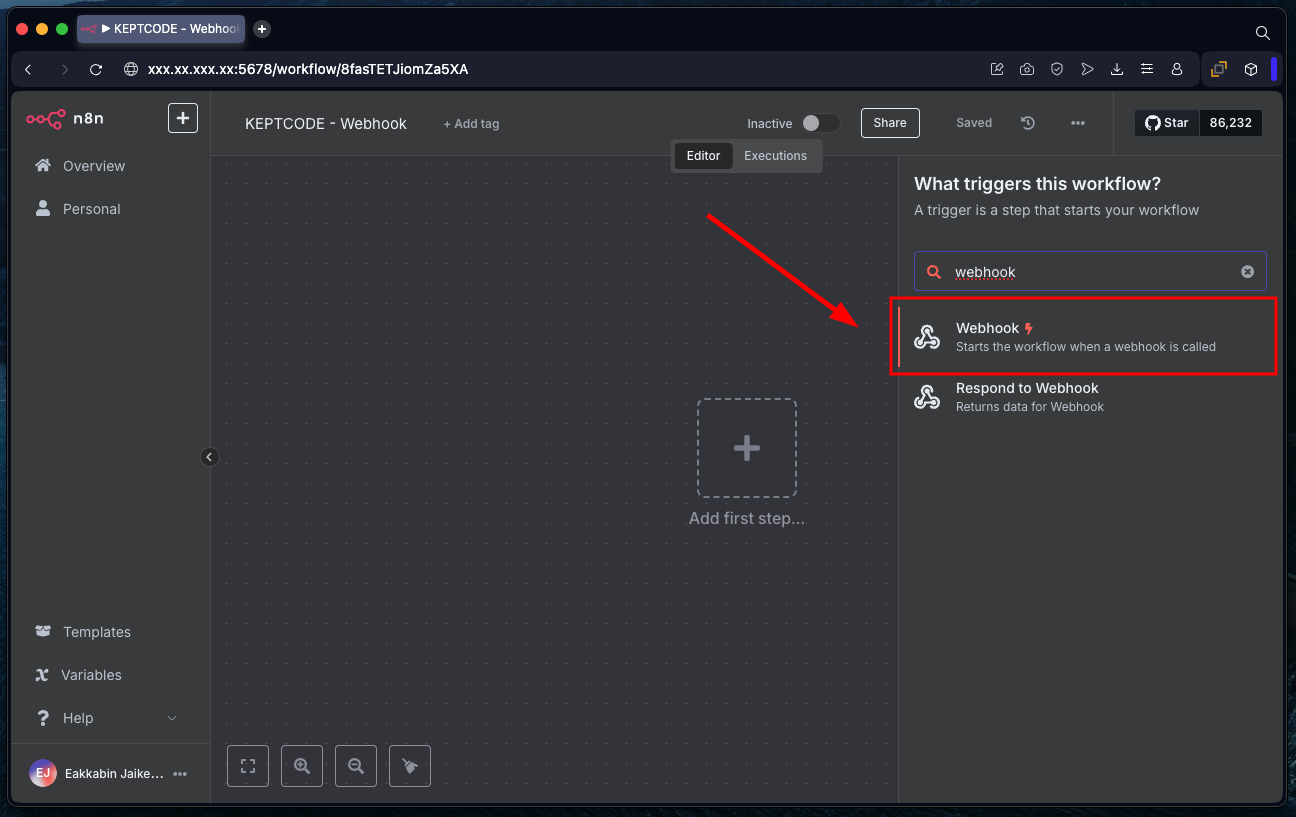This screenshot has height=817, width=1296.
Task: Open the three-dot workflow options menu
Action: (1078, 123)
